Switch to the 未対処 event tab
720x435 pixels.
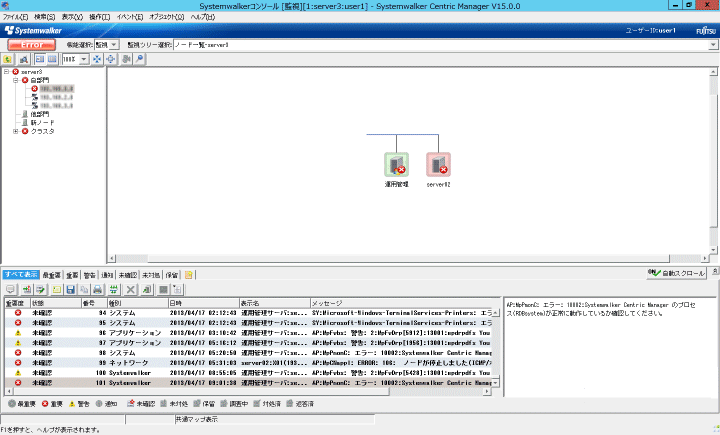pos(151,275)
